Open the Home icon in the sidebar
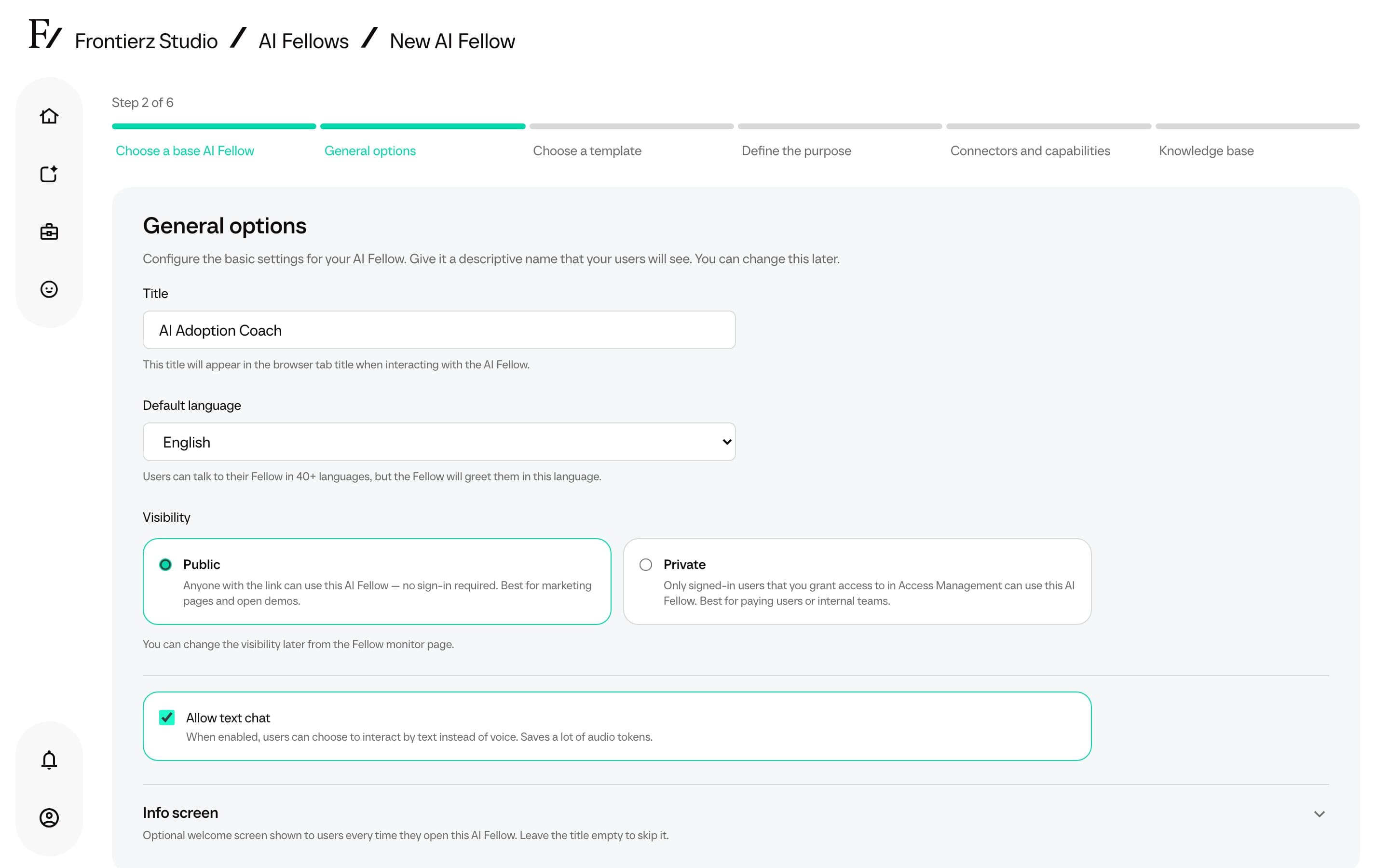 coord(49,116)
